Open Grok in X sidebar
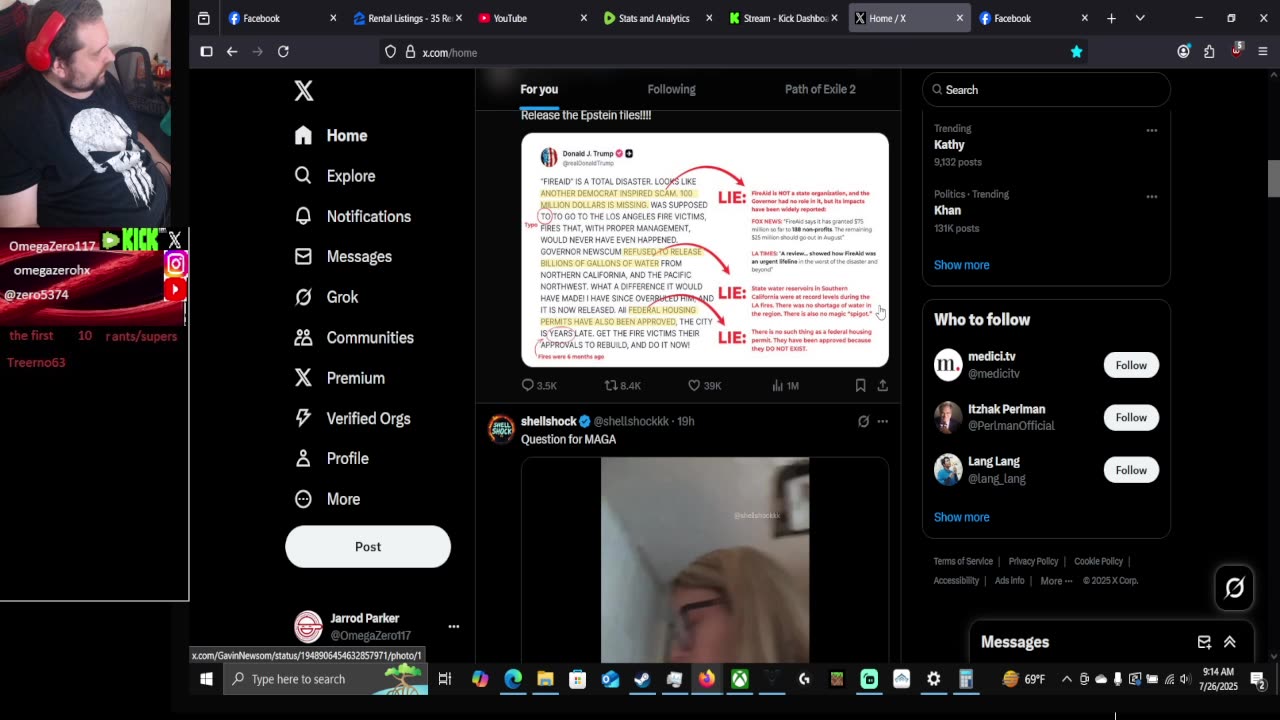The width and height of the screenshot is (1280, 720). coord(326,297)
